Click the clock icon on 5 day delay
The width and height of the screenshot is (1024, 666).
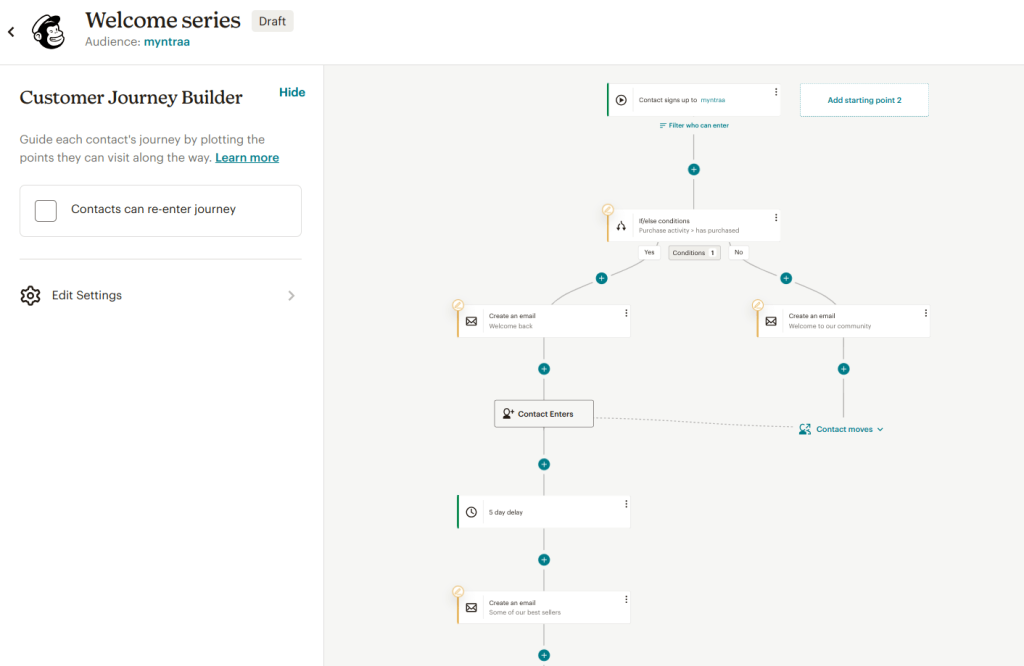click(472, 513)
